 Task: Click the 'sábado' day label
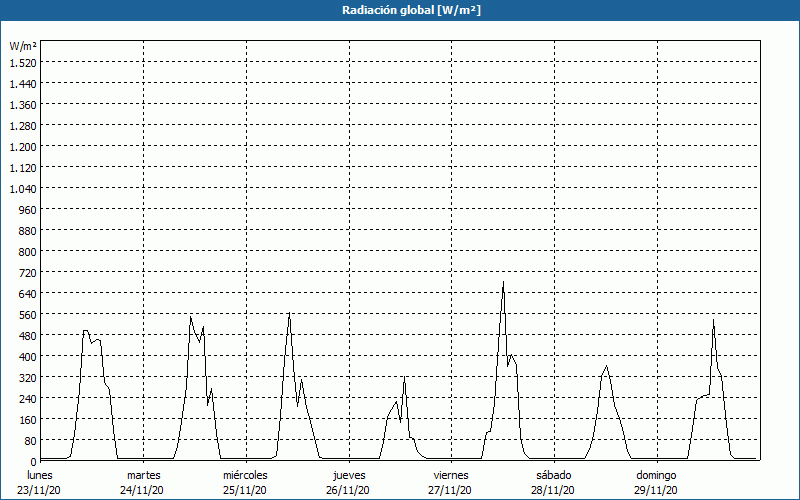click(x=554, y=475)
